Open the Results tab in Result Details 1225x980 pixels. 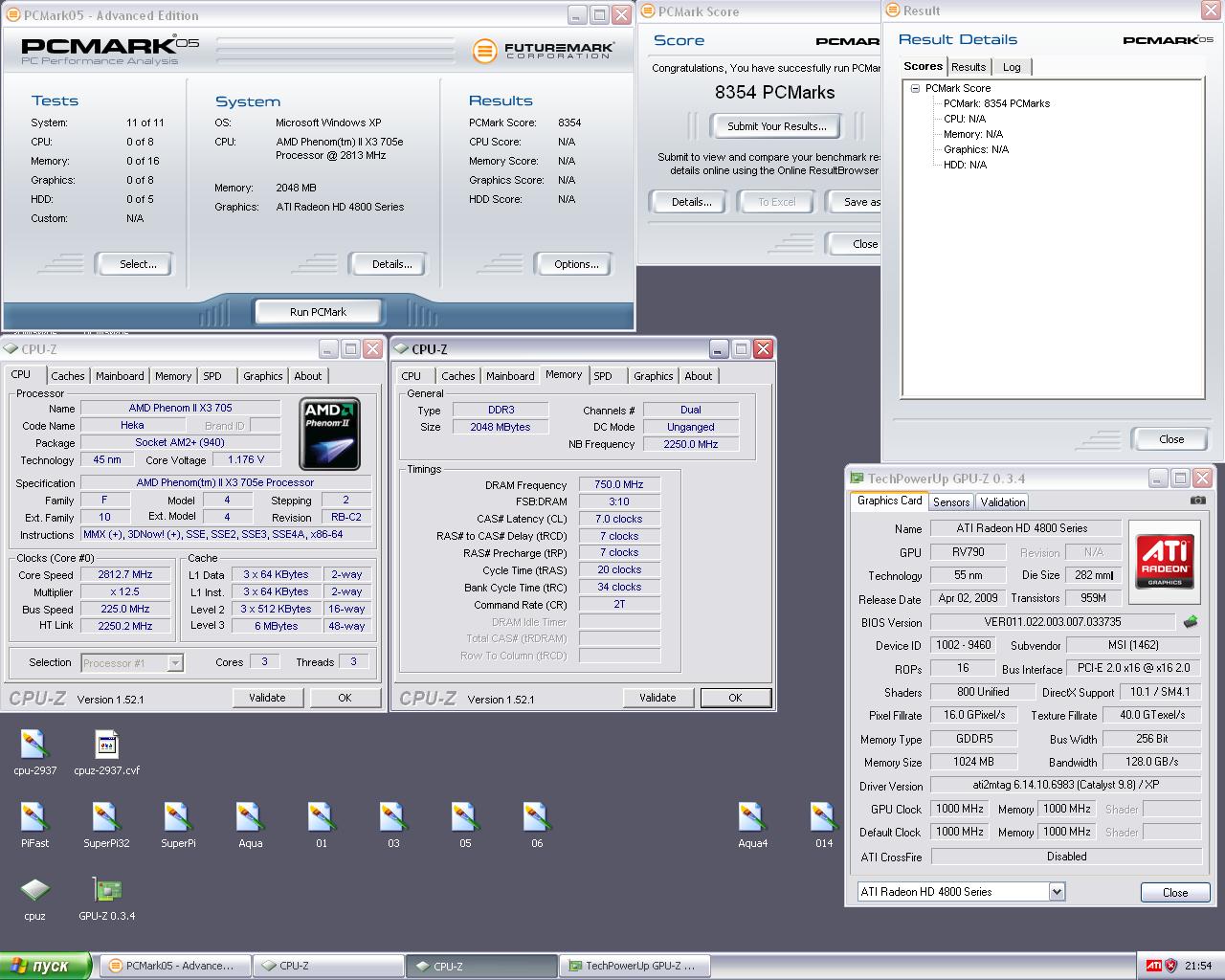[x=969, y=67]
